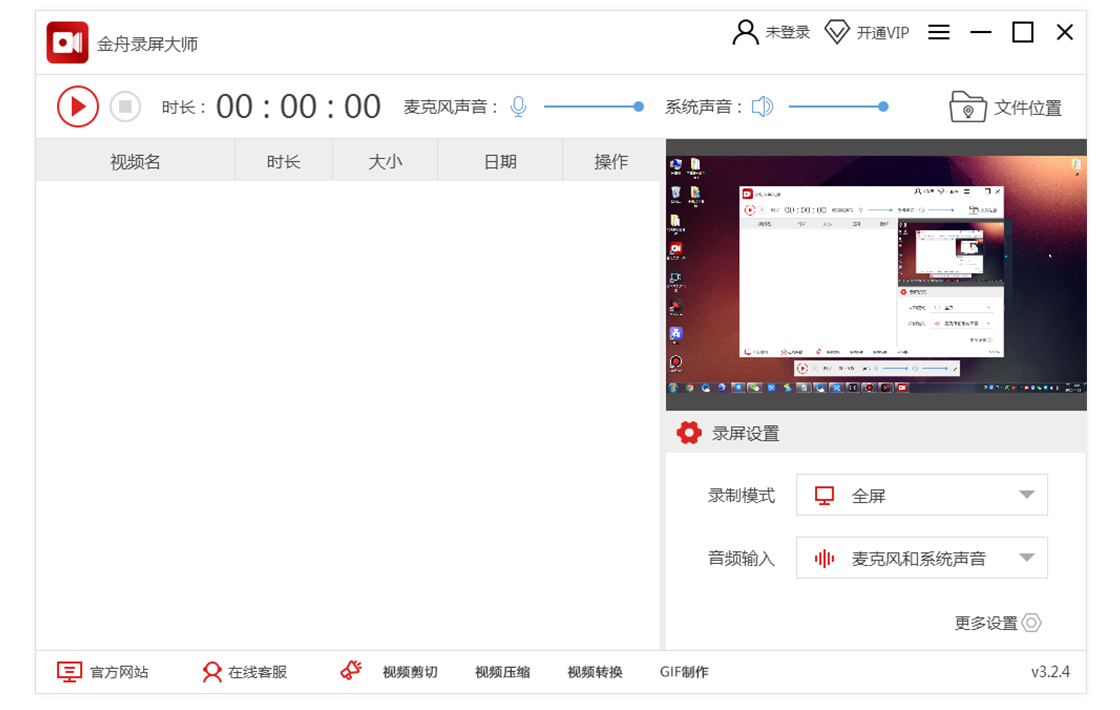Adjust the microphone volume slider
The image size is (1120, 710).
(594, 107)
